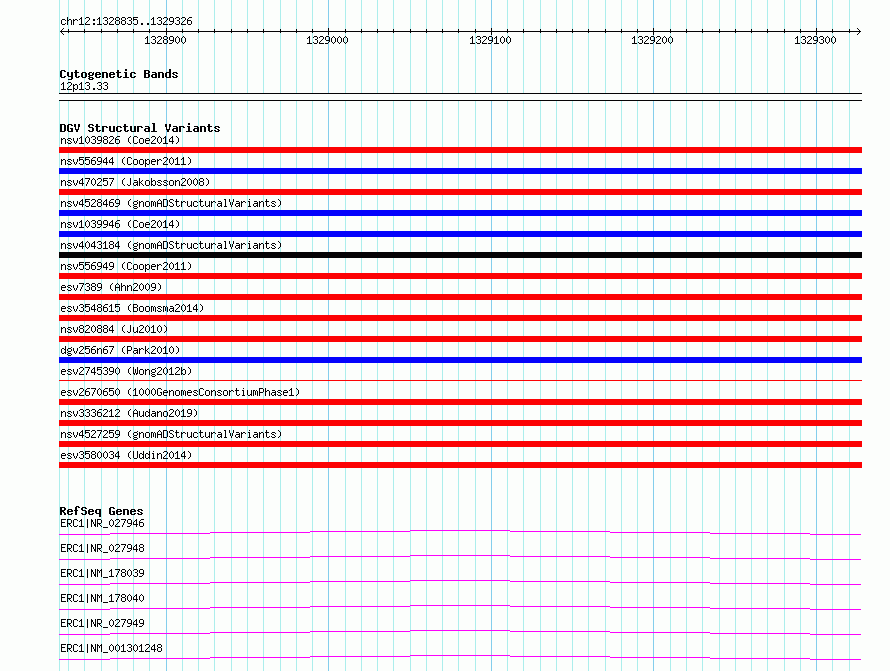Open transcript ERC1|NM_001301248 label

click(x=111, y=648)
